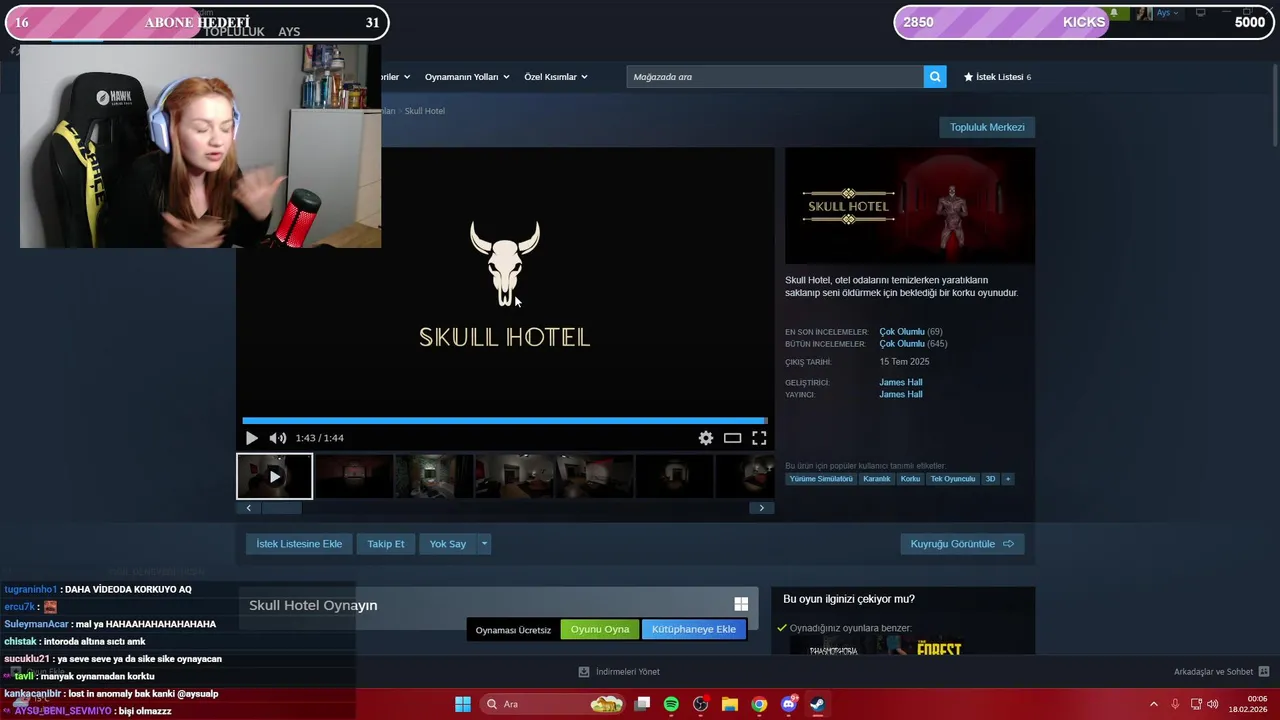Open developer James Hall link
Viewport: 1280px width, 720px height.
click(x=901, y=382)
